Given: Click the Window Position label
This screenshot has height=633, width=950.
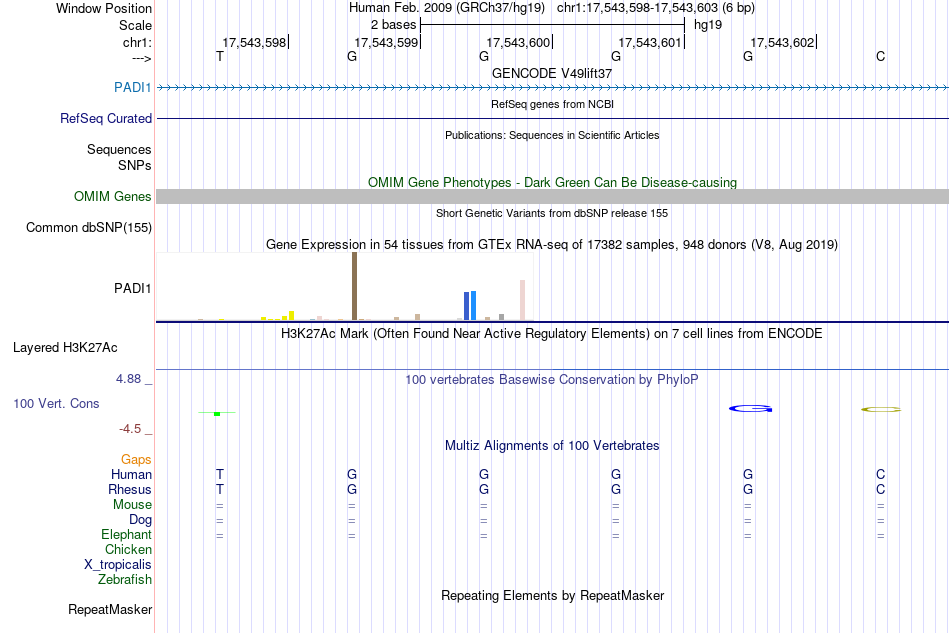Looking at the screenshot, I should (x=104, y=8).
